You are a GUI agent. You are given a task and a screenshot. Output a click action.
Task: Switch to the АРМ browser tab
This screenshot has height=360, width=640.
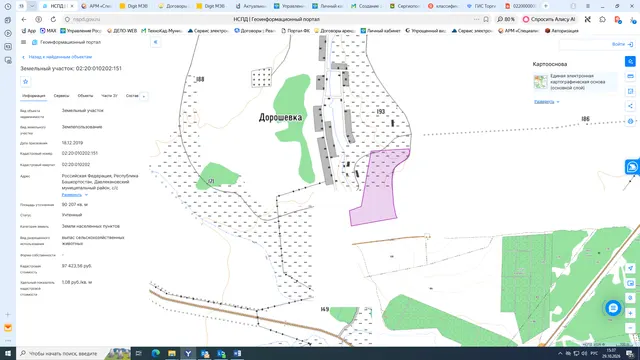click(96, 6)
